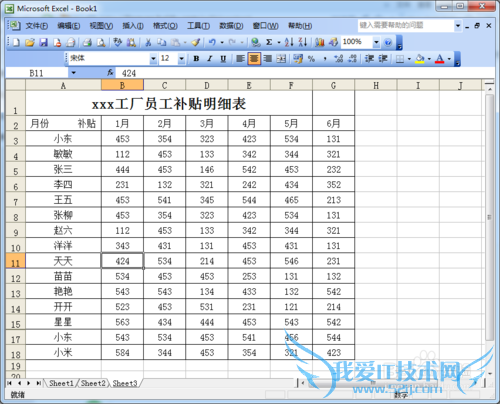Image resolution: width=500 pixels, height=404 pixels.
Task: Expand the font size 12 dropdown
Action: coord(181,59)
